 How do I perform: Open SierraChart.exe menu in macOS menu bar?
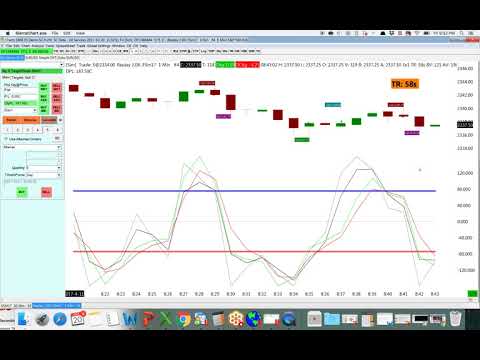click(31, 33)
